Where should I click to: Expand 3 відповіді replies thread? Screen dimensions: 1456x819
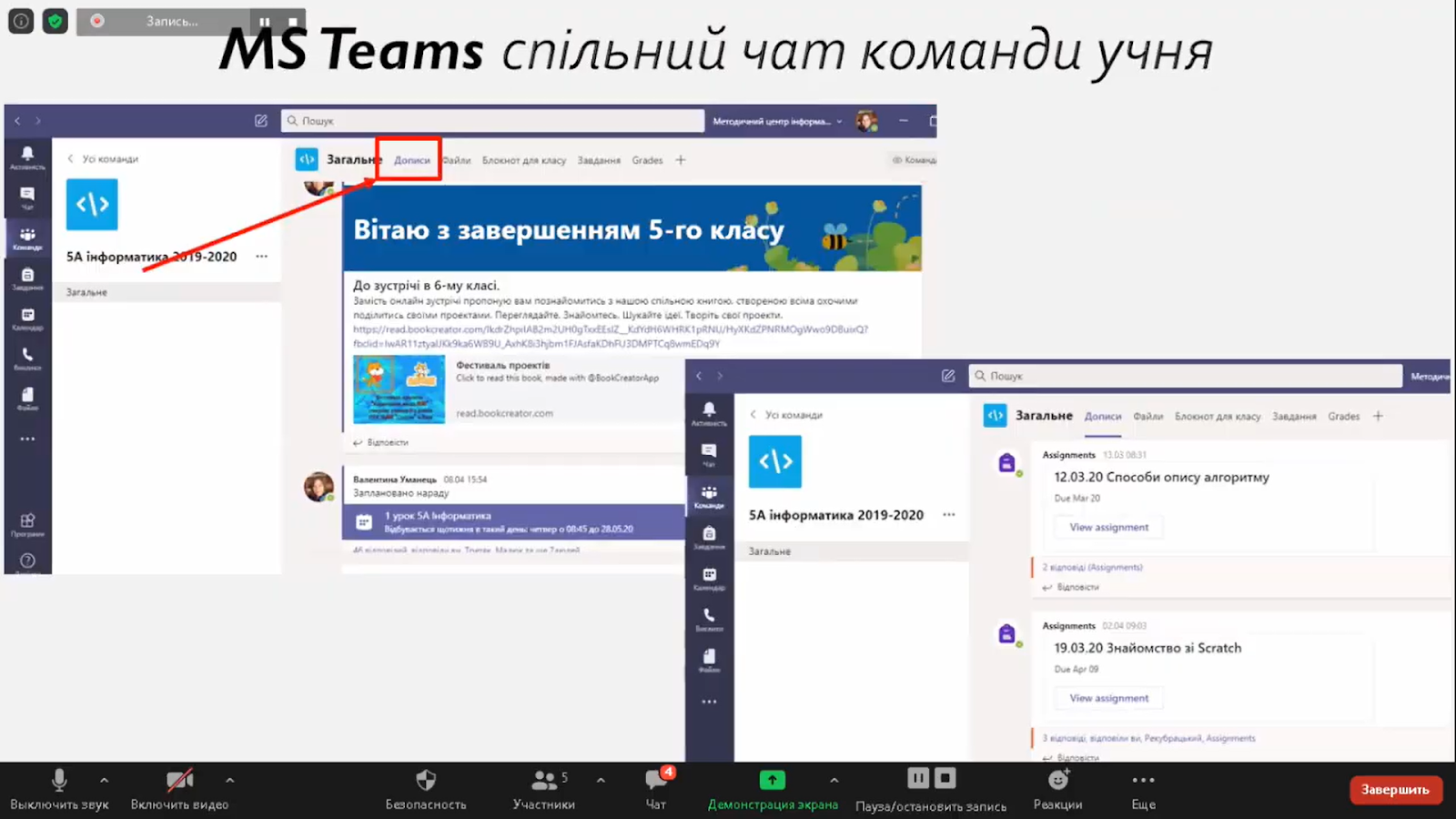point(1148,738)
